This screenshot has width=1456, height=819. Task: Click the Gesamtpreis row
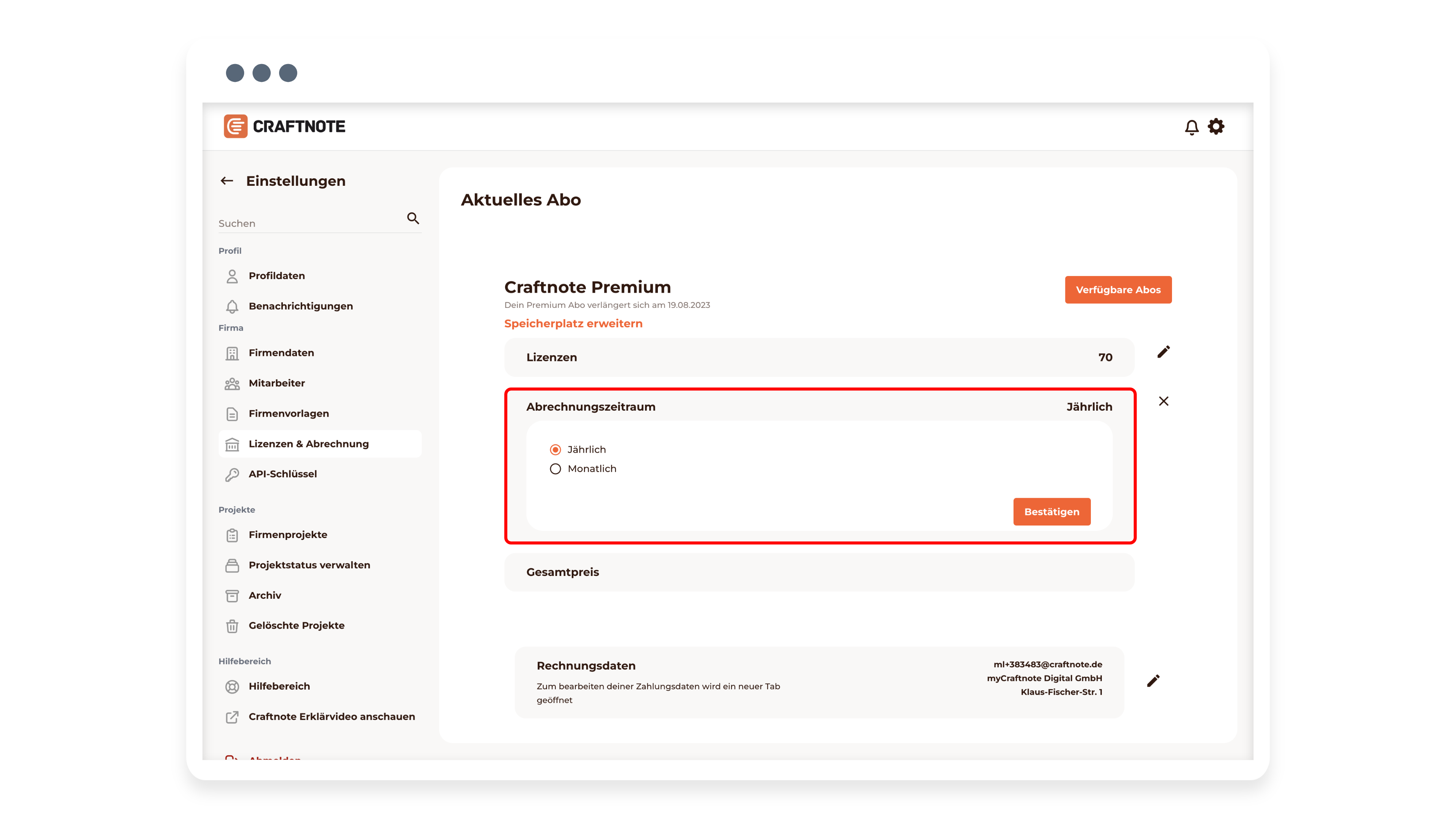[819, 573]
